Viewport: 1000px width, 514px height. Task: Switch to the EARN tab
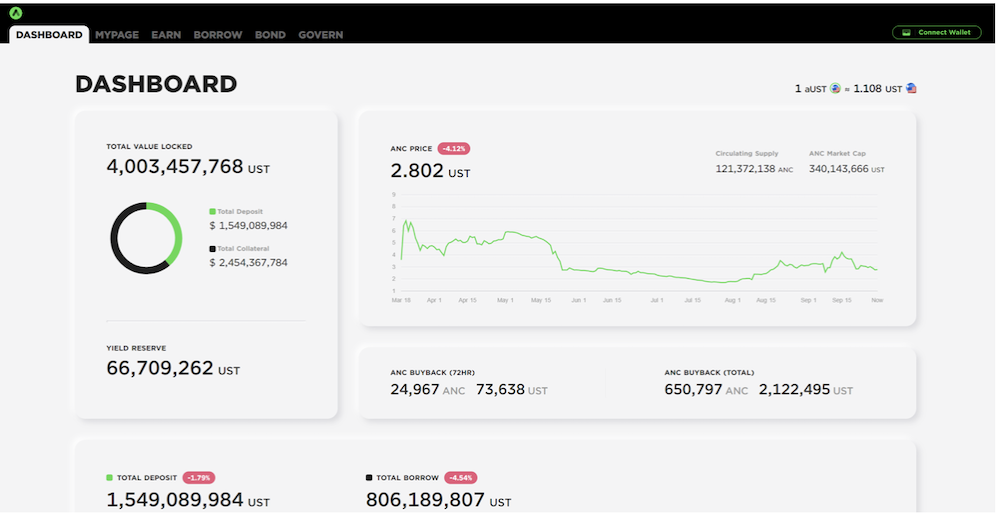[166, 35]
